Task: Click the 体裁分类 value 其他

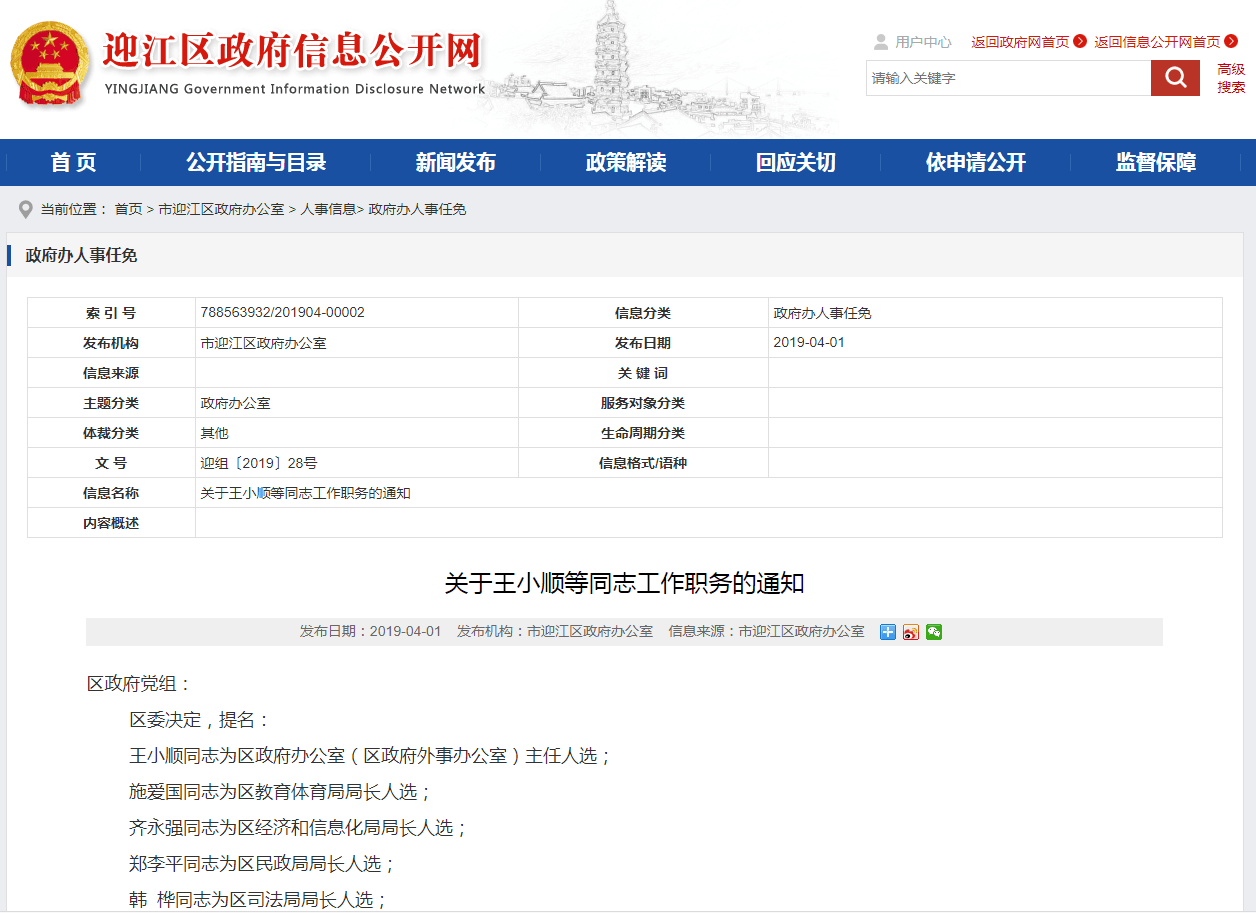Action: click(x=215, y=433)
